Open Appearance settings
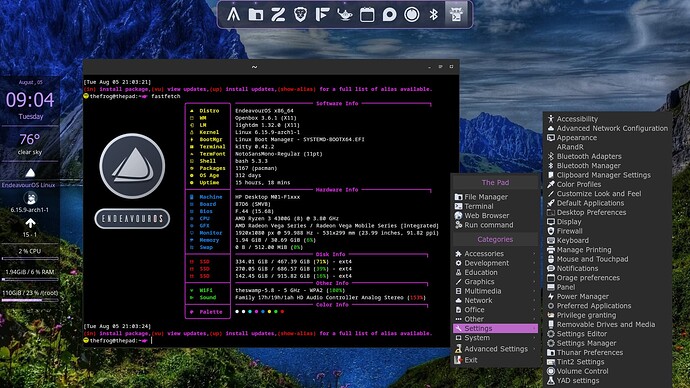This screenshot has height=388, width=690. point(607,138)
